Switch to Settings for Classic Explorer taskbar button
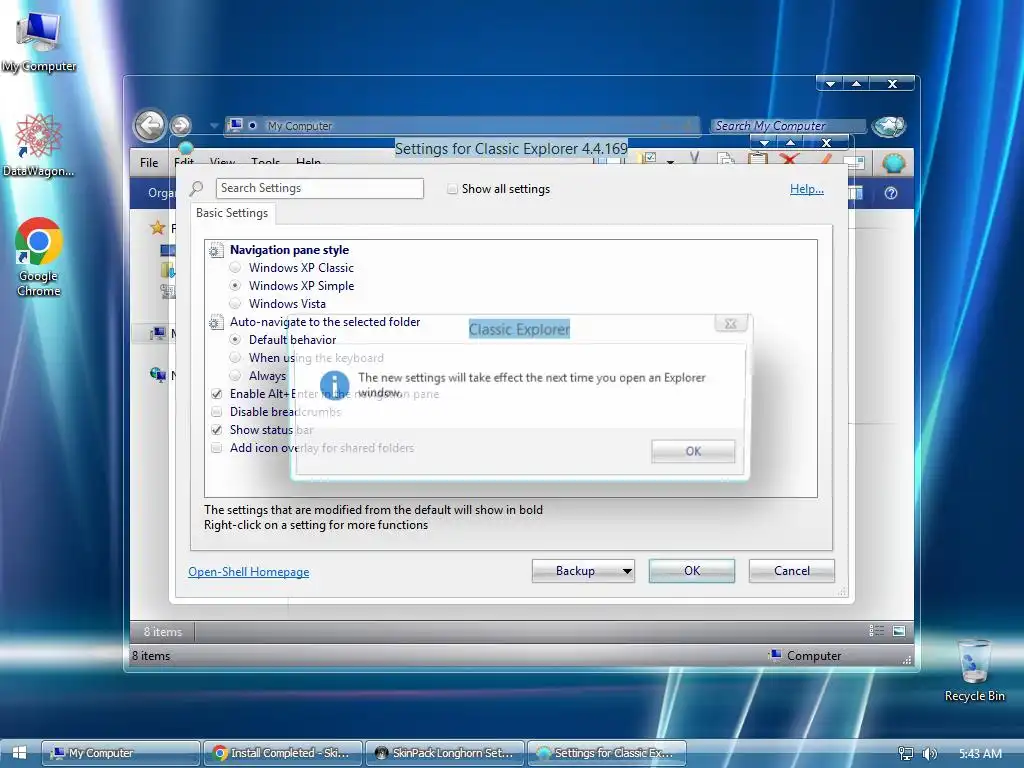Screen dimensions: 1024x768 point(606,753)
